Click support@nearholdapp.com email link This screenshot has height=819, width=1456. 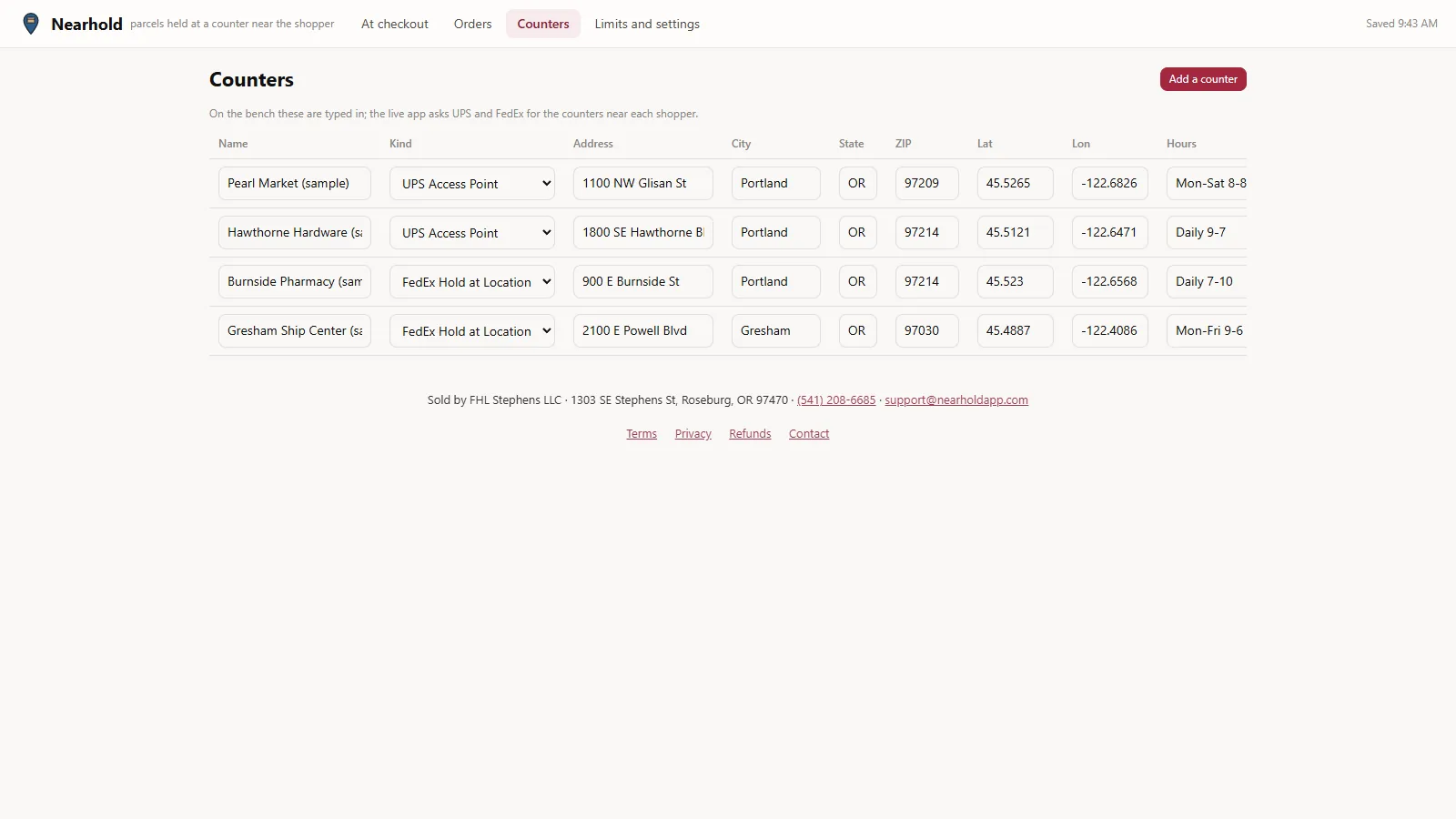956,400
